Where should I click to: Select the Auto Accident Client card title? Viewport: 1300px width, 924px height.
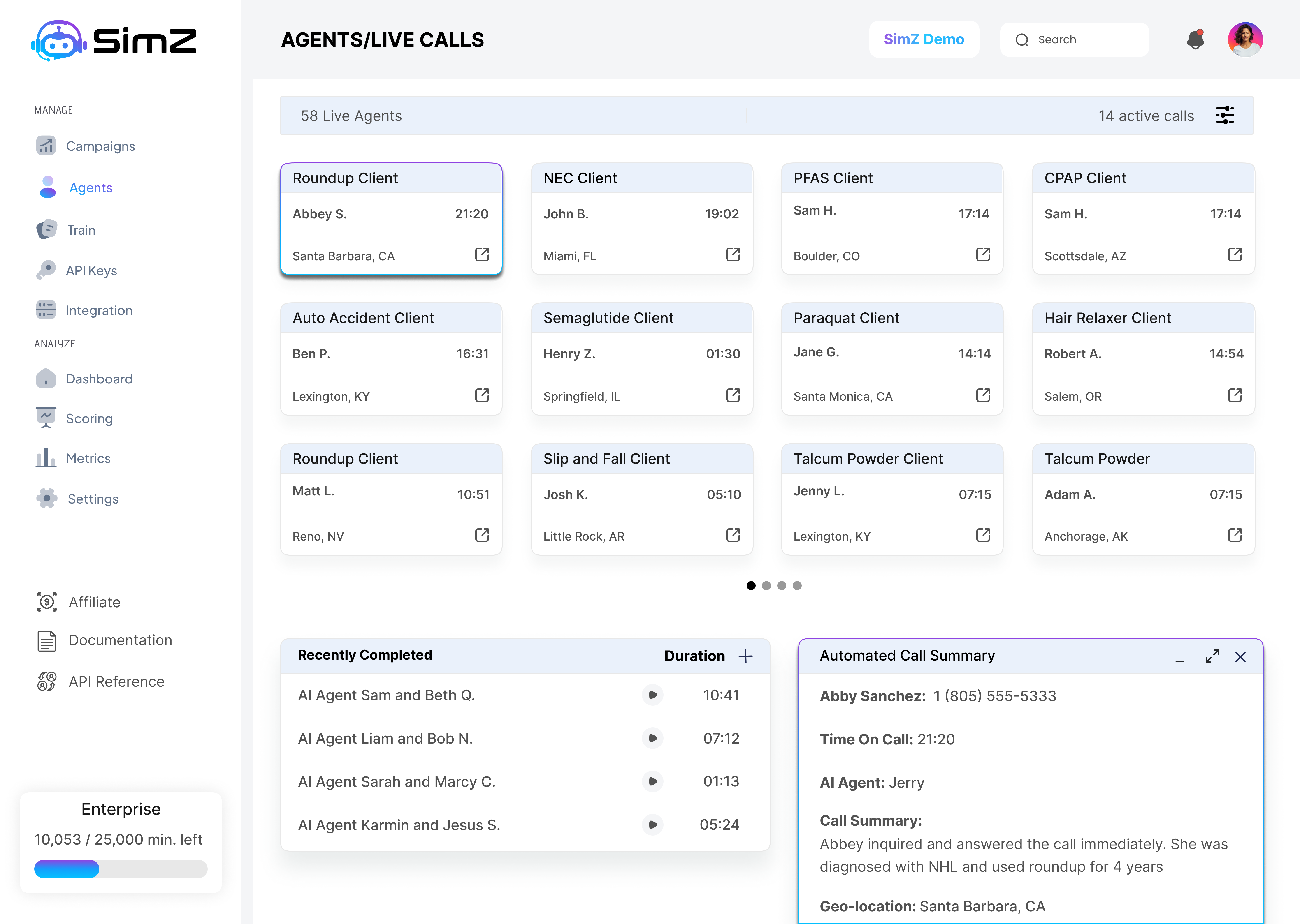[363, 318]
